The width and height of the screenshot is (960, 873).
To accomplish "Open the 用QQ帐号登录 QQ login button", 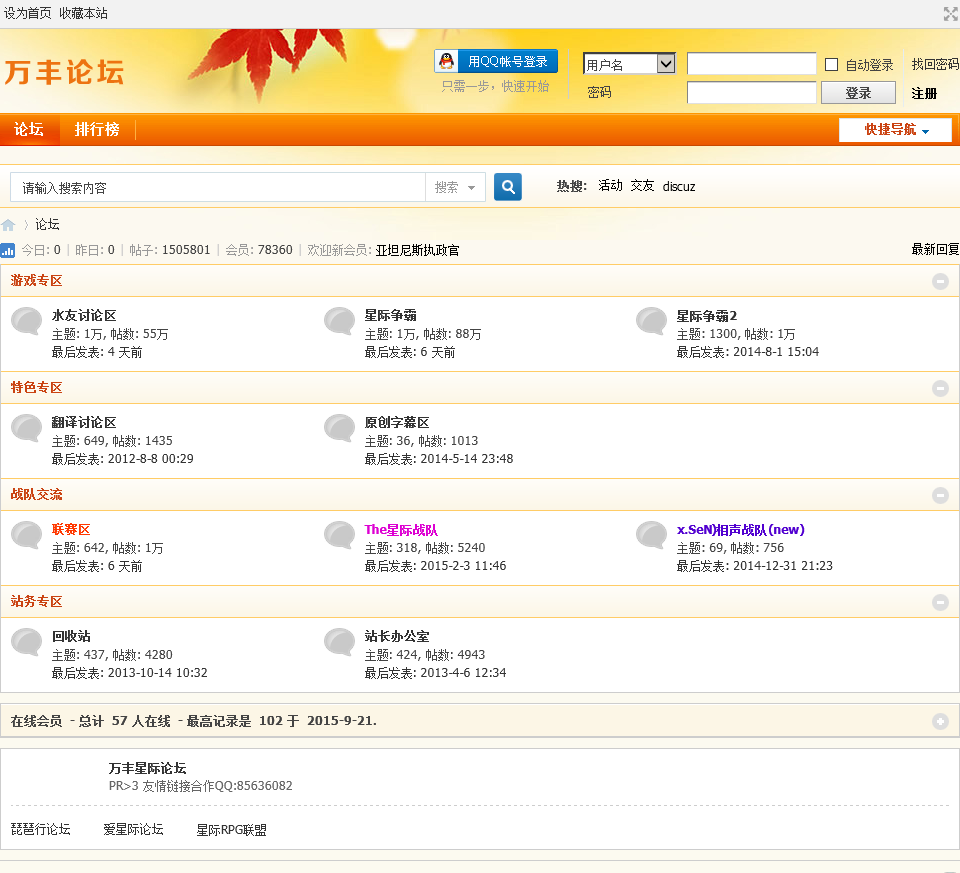I will coord(496,62).
